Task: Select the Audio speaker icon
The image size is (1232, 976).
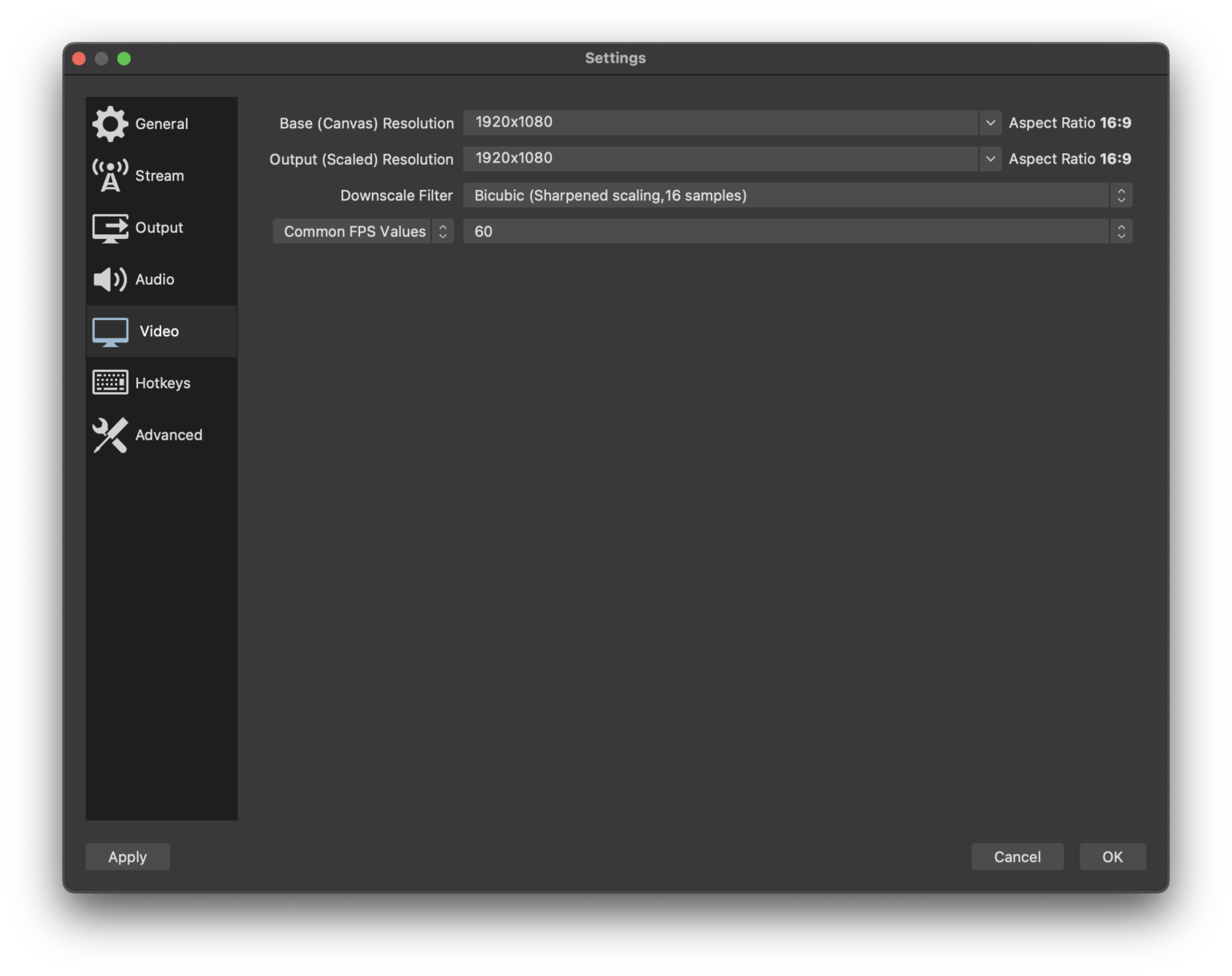Action: 108,279
